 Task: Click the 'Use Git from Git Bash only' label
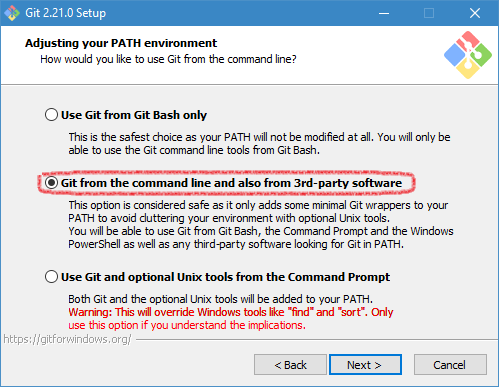click(x=134, y=115)
